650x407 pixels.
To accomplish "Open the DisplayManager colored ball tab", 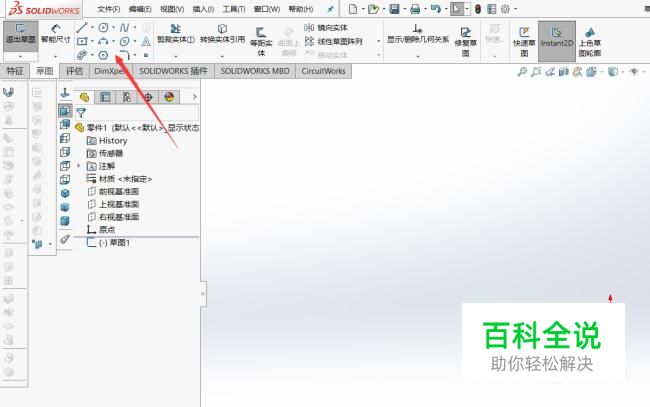I will tap(169, 97).
